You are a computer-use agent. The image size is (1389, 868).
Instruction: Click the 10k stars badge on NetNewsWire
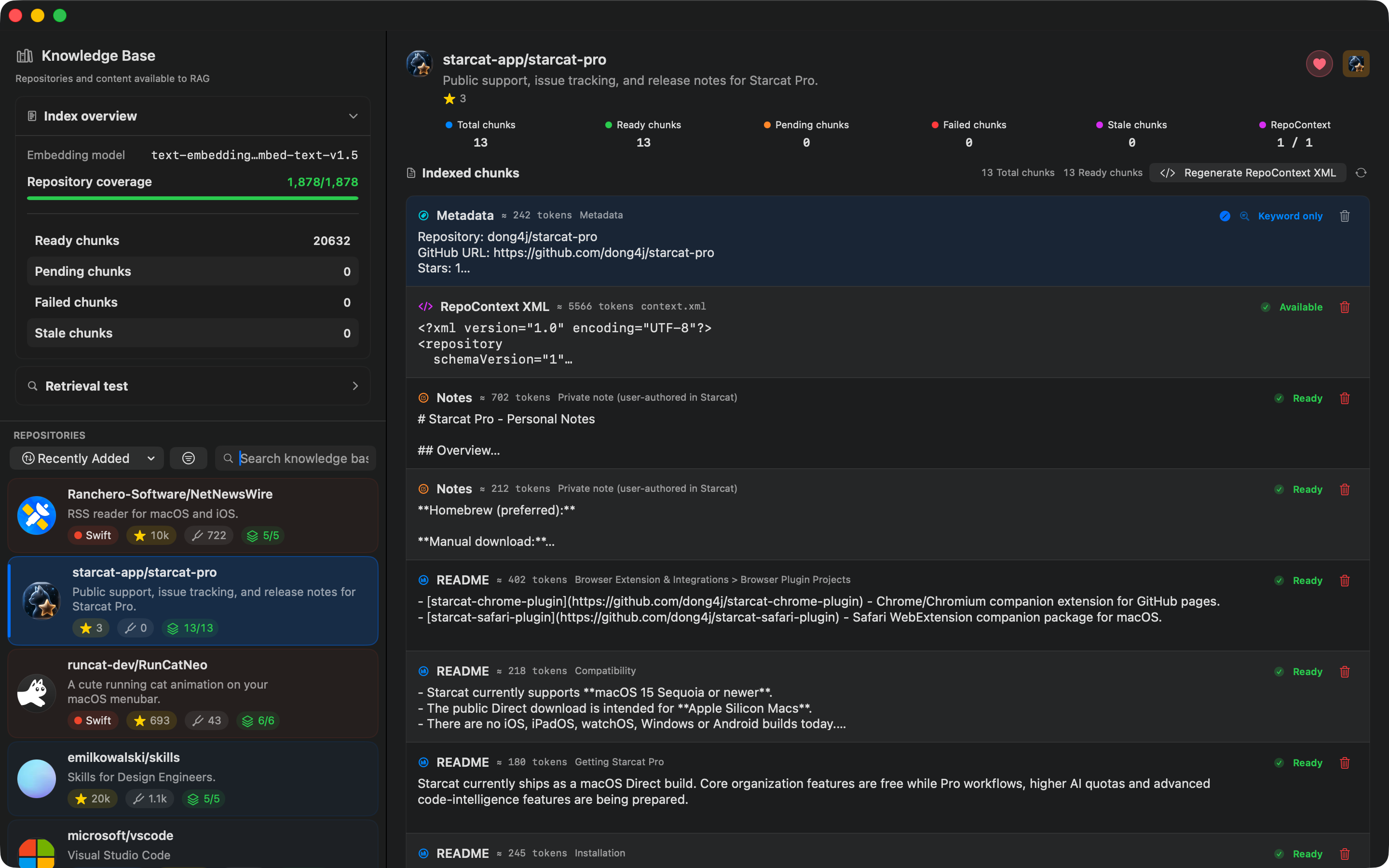(151, 536)
